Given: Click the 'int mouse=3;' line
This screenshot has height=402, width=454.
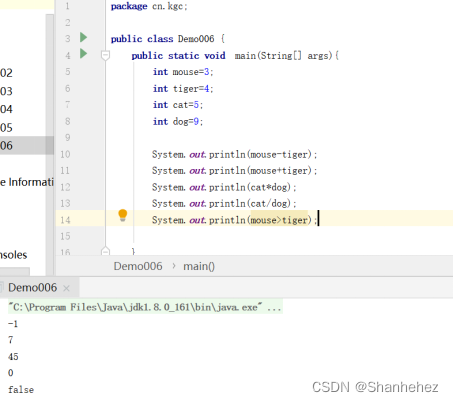Looking at the screenshot, I should (x=183, y=72).
